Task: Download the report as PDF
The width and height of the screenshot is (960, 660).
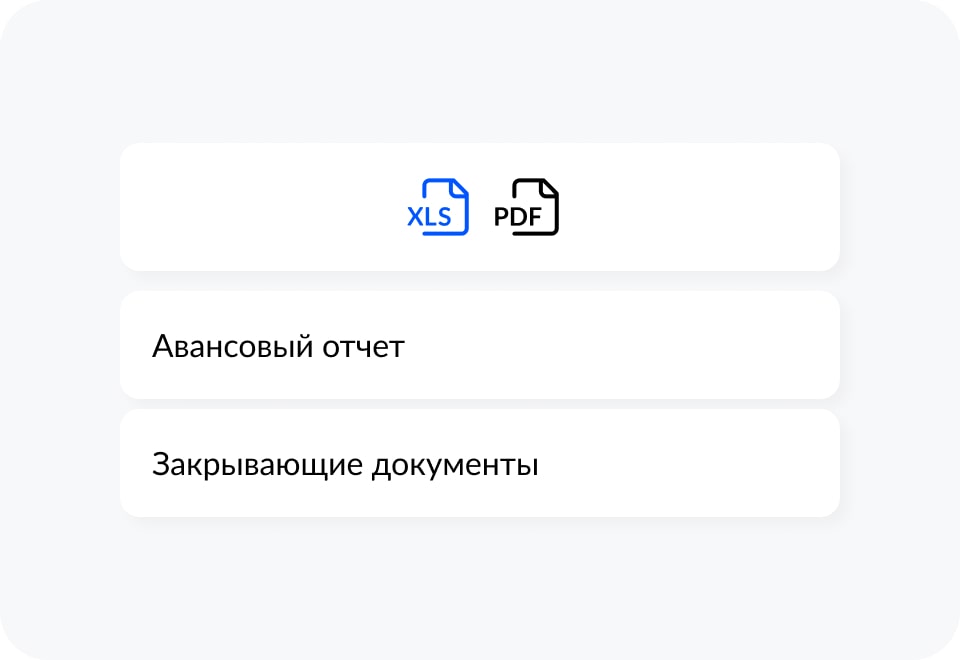Action: (x=527, y=207)
